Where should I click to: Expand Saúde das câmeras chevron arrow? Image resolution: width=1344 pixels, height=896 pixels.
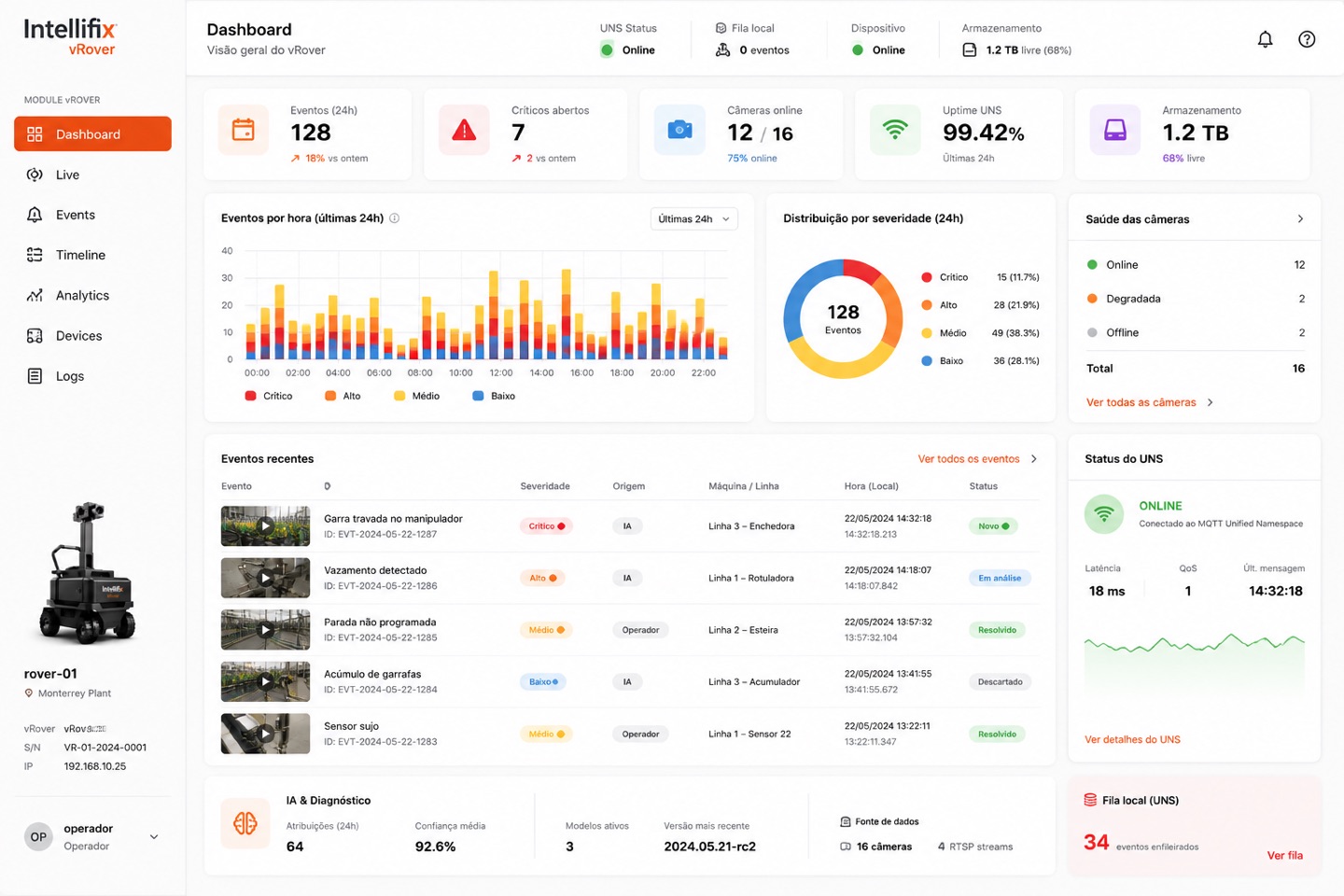click(1300, 219)
